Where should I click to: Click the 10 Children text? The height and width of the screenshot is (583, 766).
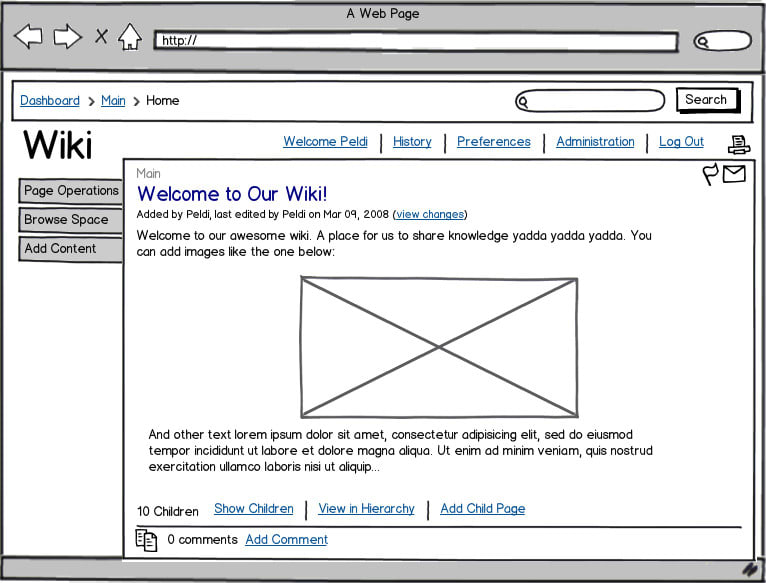click(168, 512)
